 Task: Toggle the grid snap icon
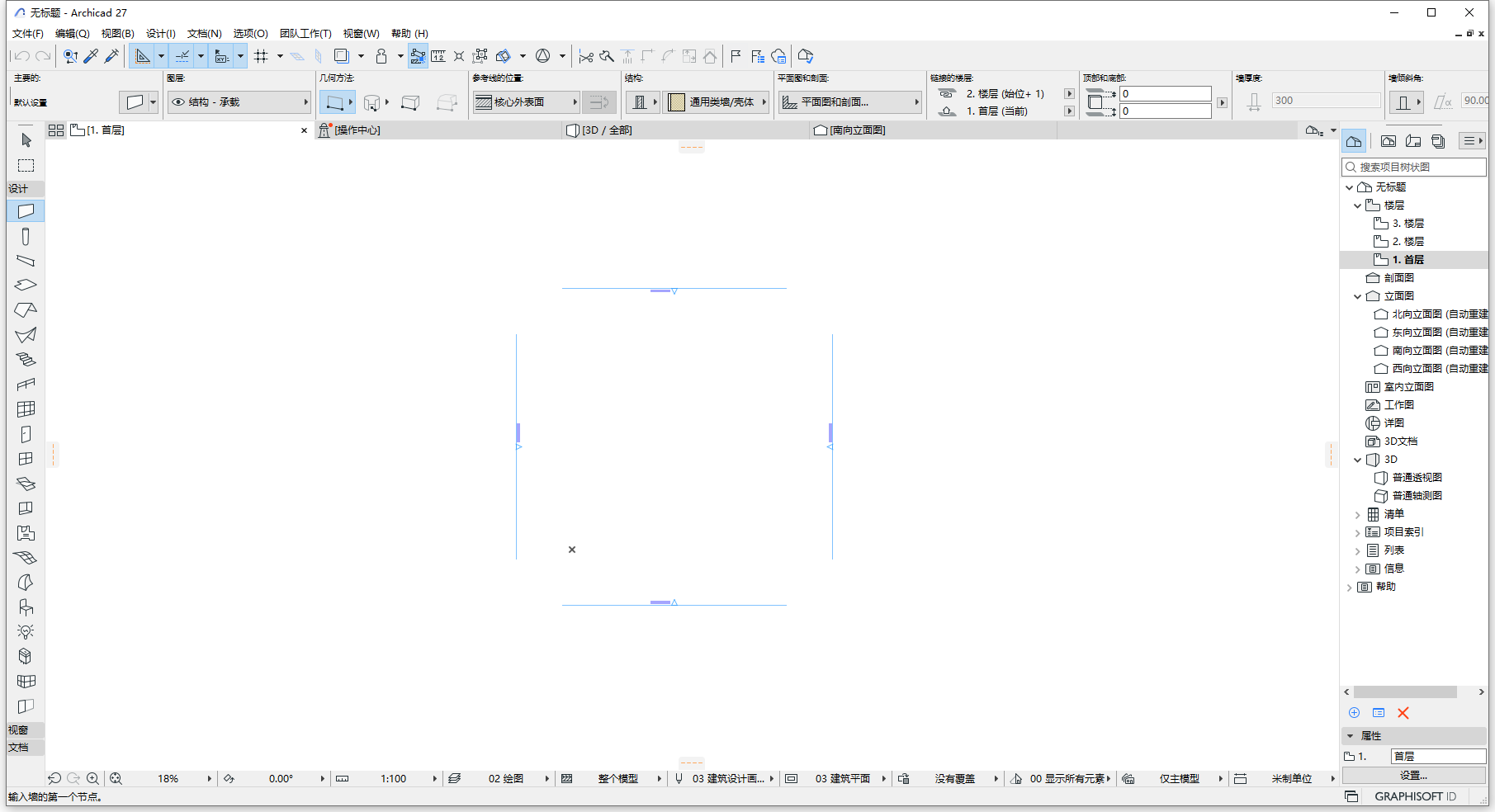(262, 55)
